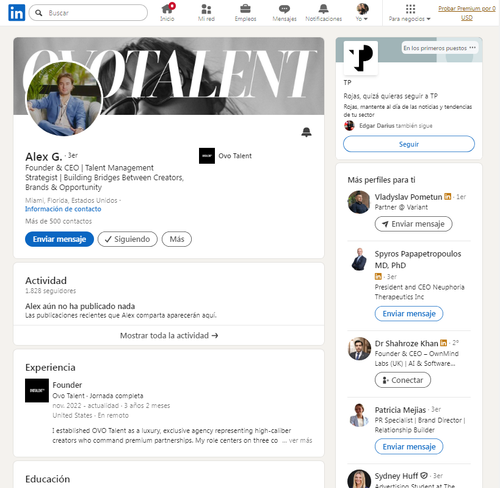Screen dimensions: 500x488
Task: Expand Para negocios grid menu
Action: pos(410,13)
